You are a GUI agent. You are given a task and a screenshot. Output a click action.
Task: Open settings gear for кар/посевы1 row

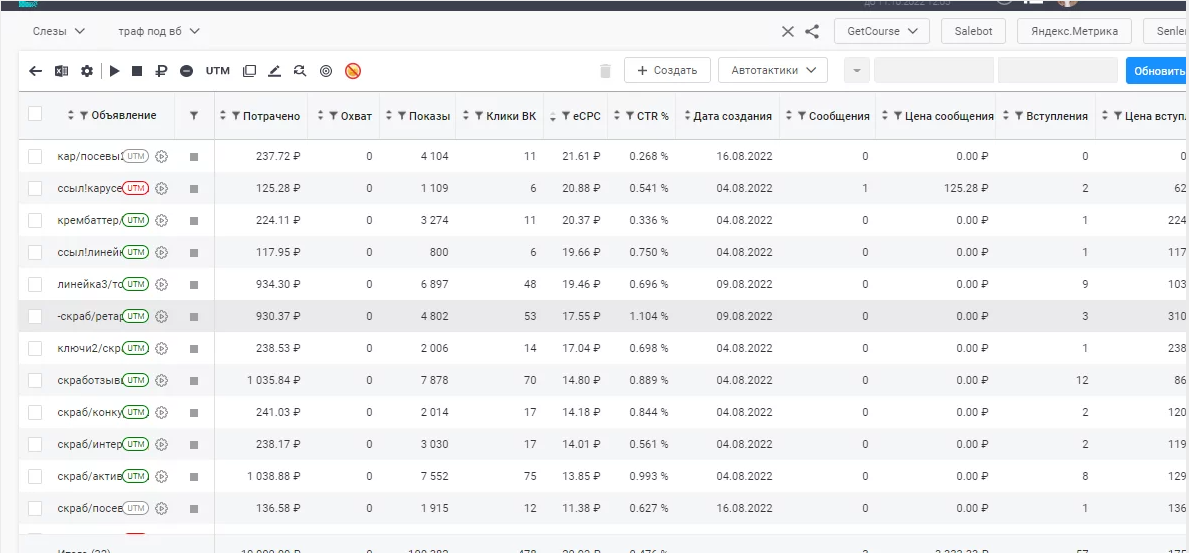click(x=161, y=156)
